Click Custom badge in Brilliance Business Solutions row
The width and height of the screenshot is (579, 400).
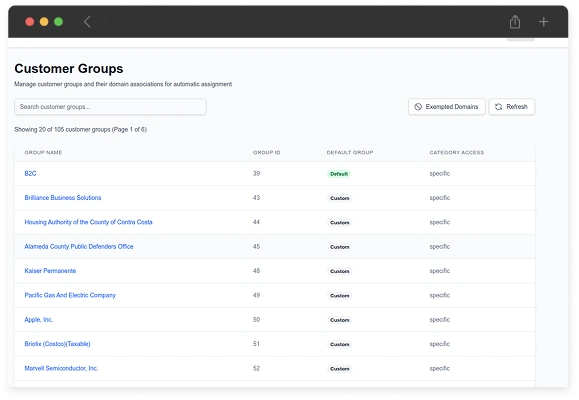pyautogui.click(x=340, y=198)
